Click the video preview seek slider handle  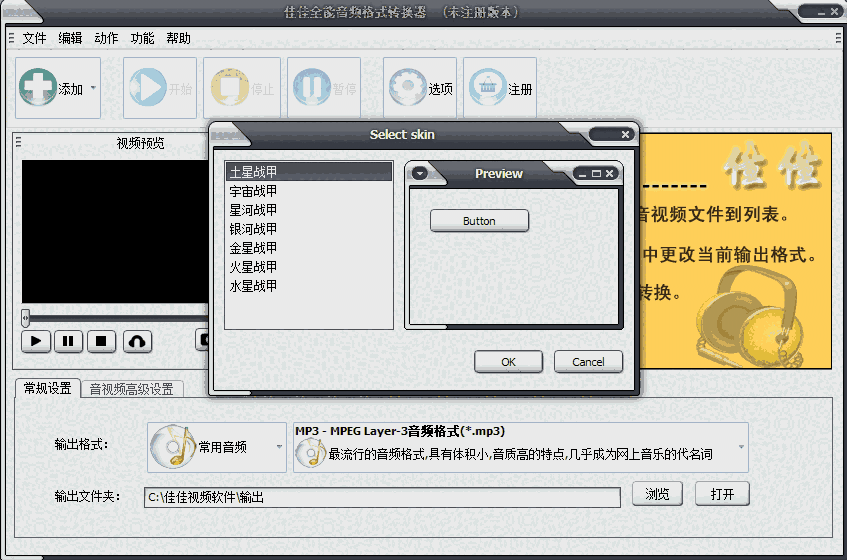25,318
